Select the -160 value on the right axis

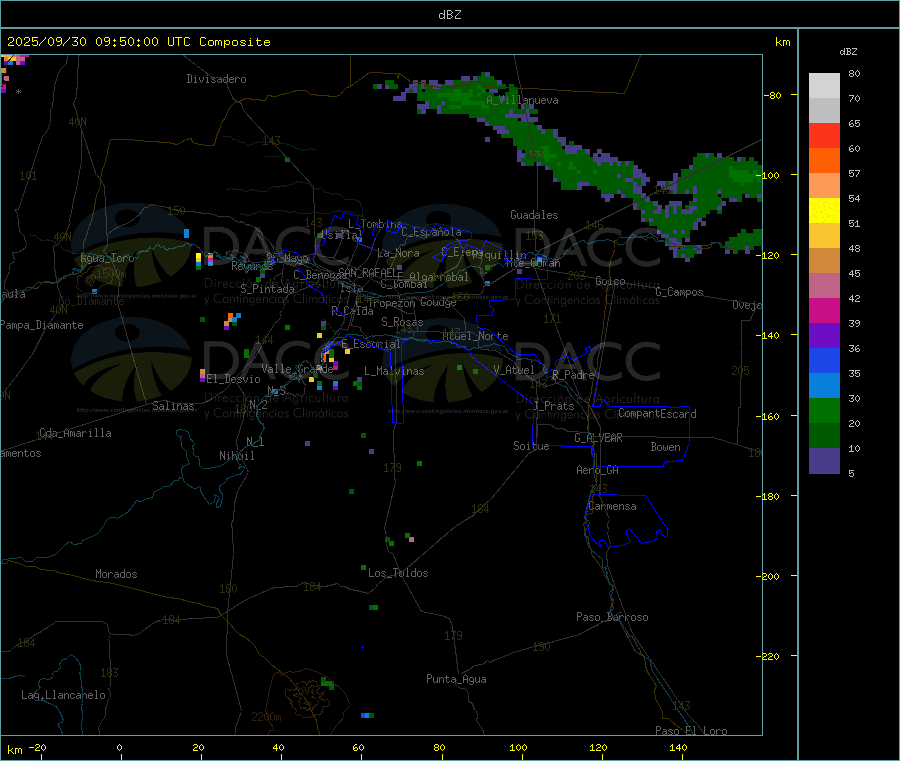770,416
